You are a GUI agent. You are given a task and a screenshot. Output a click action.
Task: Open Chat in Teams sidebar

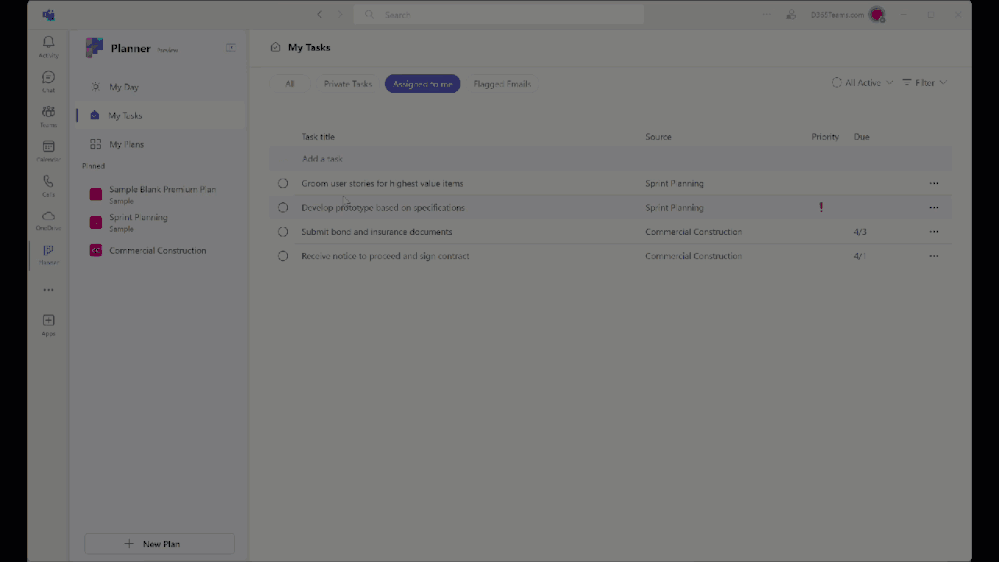(48, 82)
